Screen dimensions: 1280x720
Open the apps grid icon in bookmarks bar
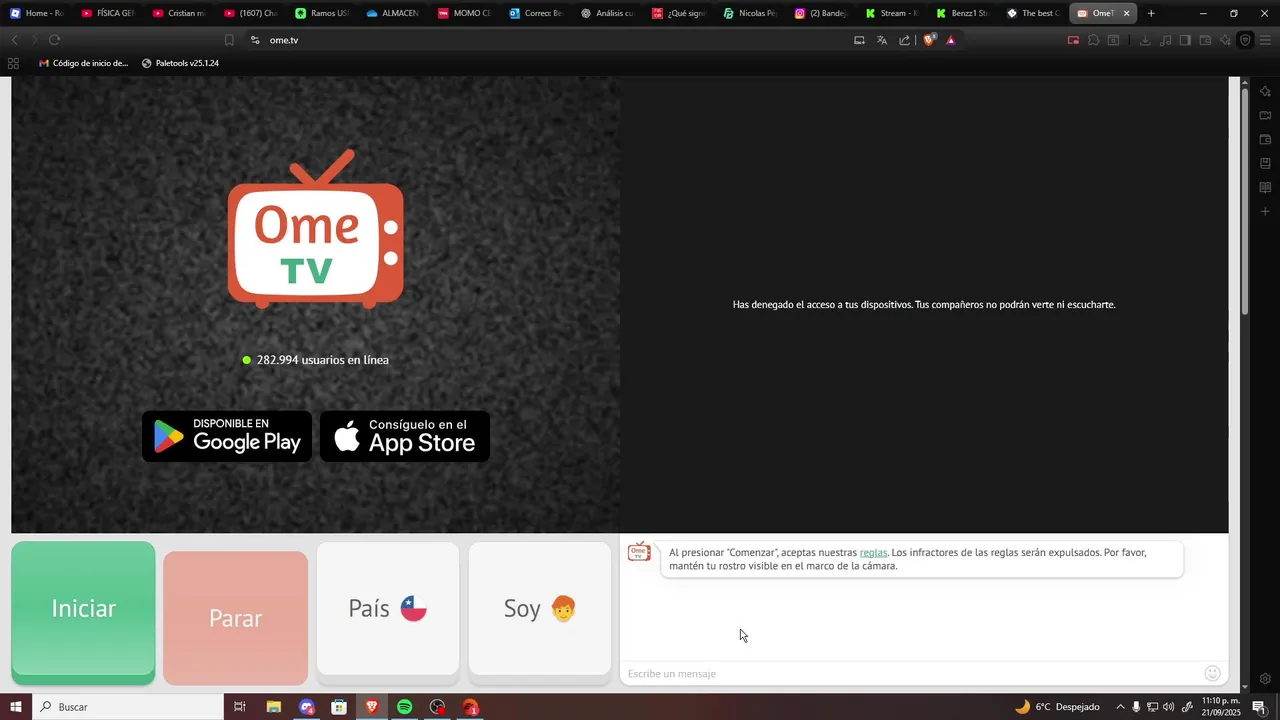13,63
